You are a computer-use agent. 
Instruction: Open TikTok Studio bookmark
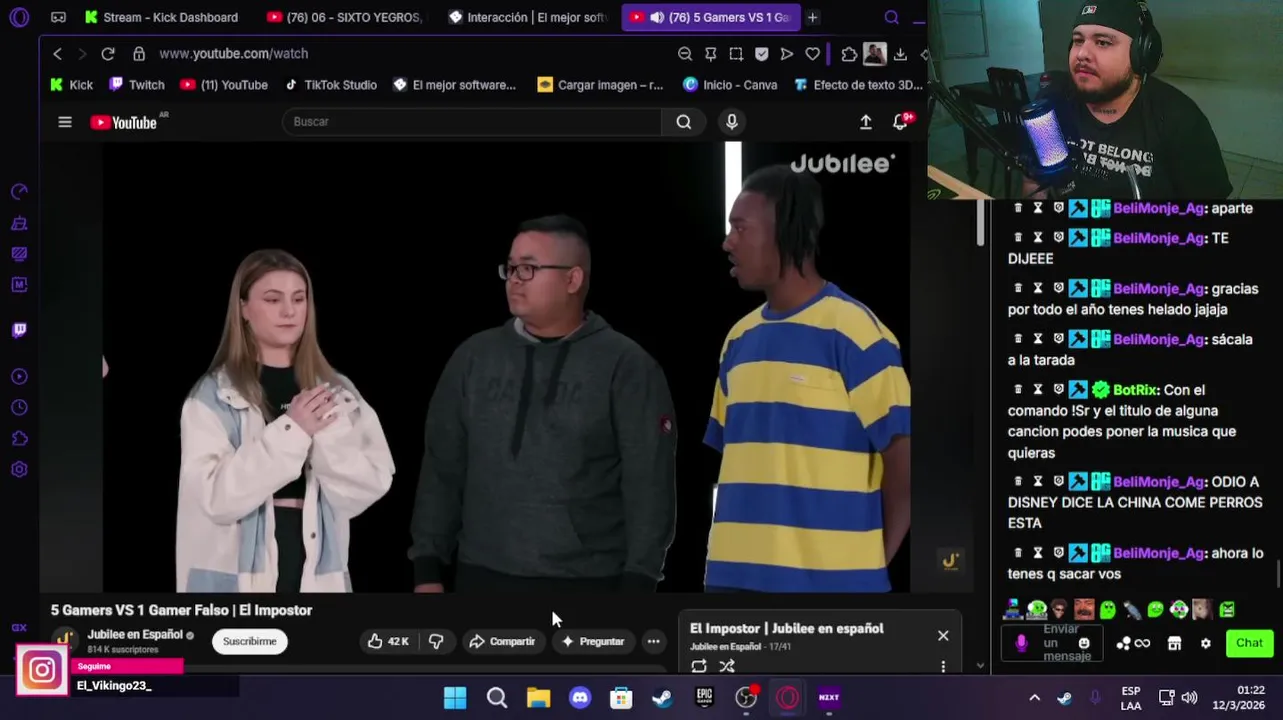[x=330, y=85]
